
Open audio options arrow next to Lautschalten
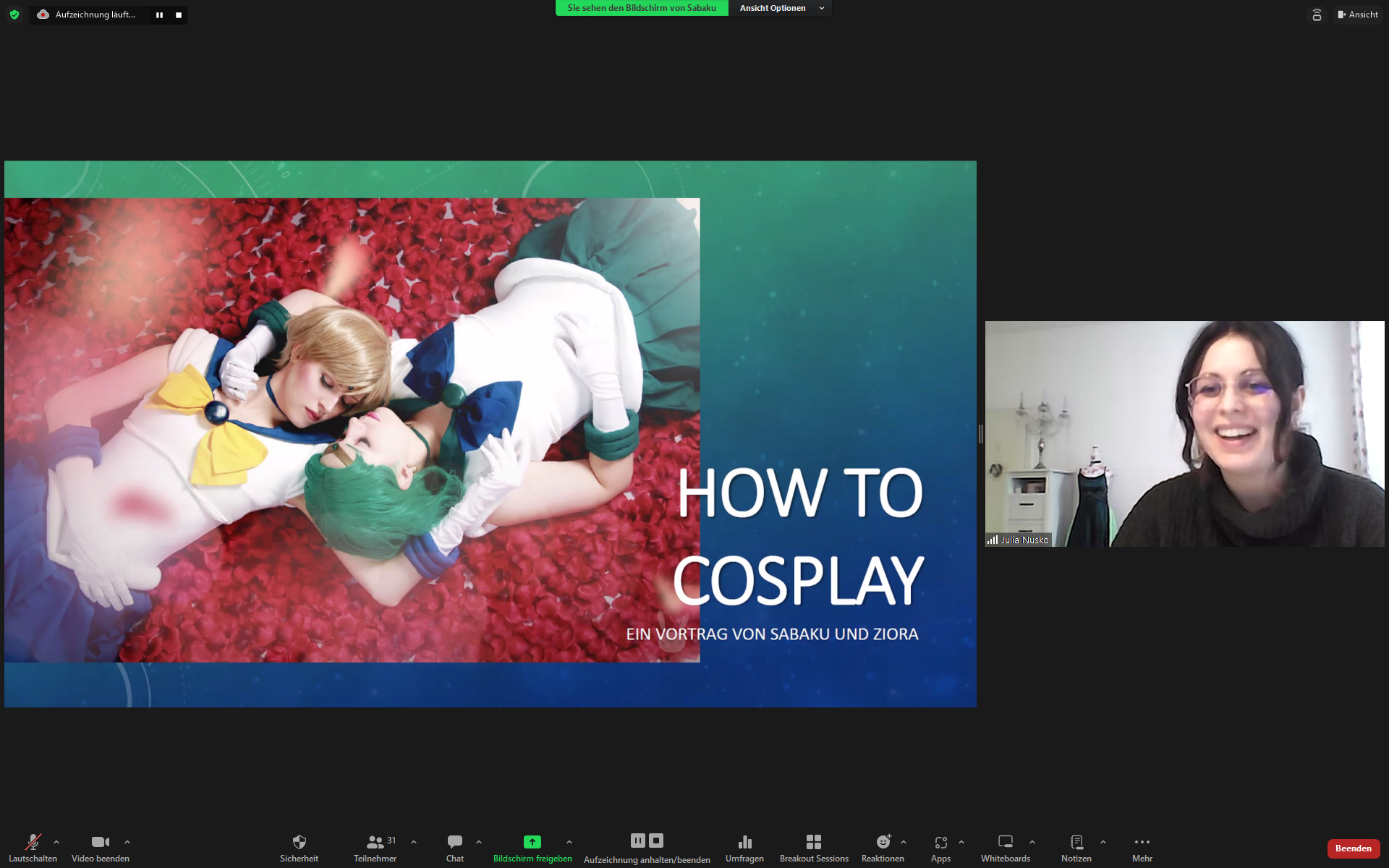(56, 842)
